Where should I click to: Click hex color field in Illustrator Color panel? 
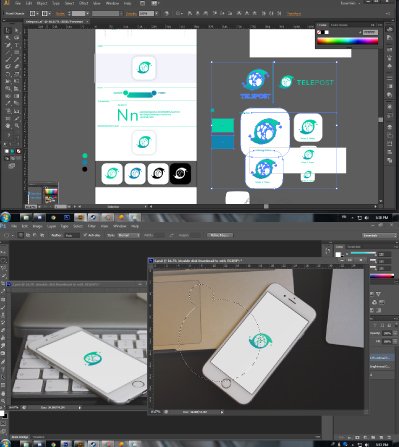point(370,32)
